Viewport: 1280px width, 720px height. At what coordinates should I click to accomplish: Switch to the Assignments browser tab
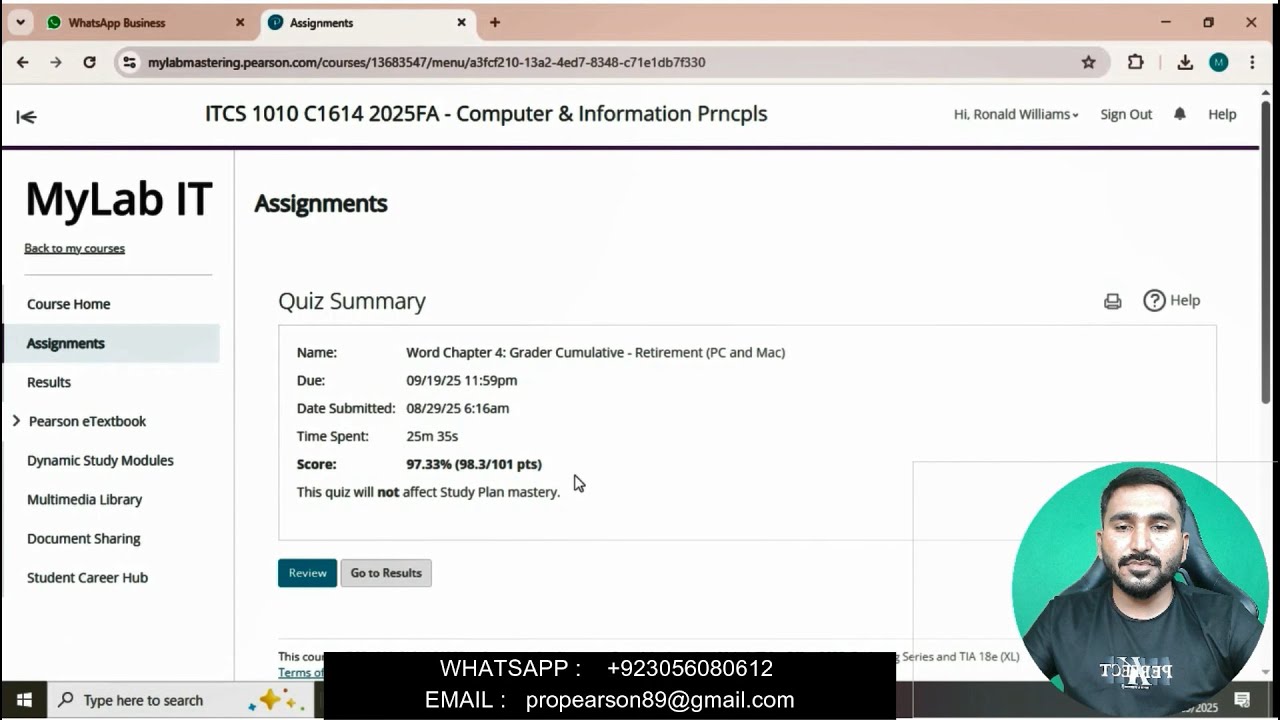click(366, 22)
